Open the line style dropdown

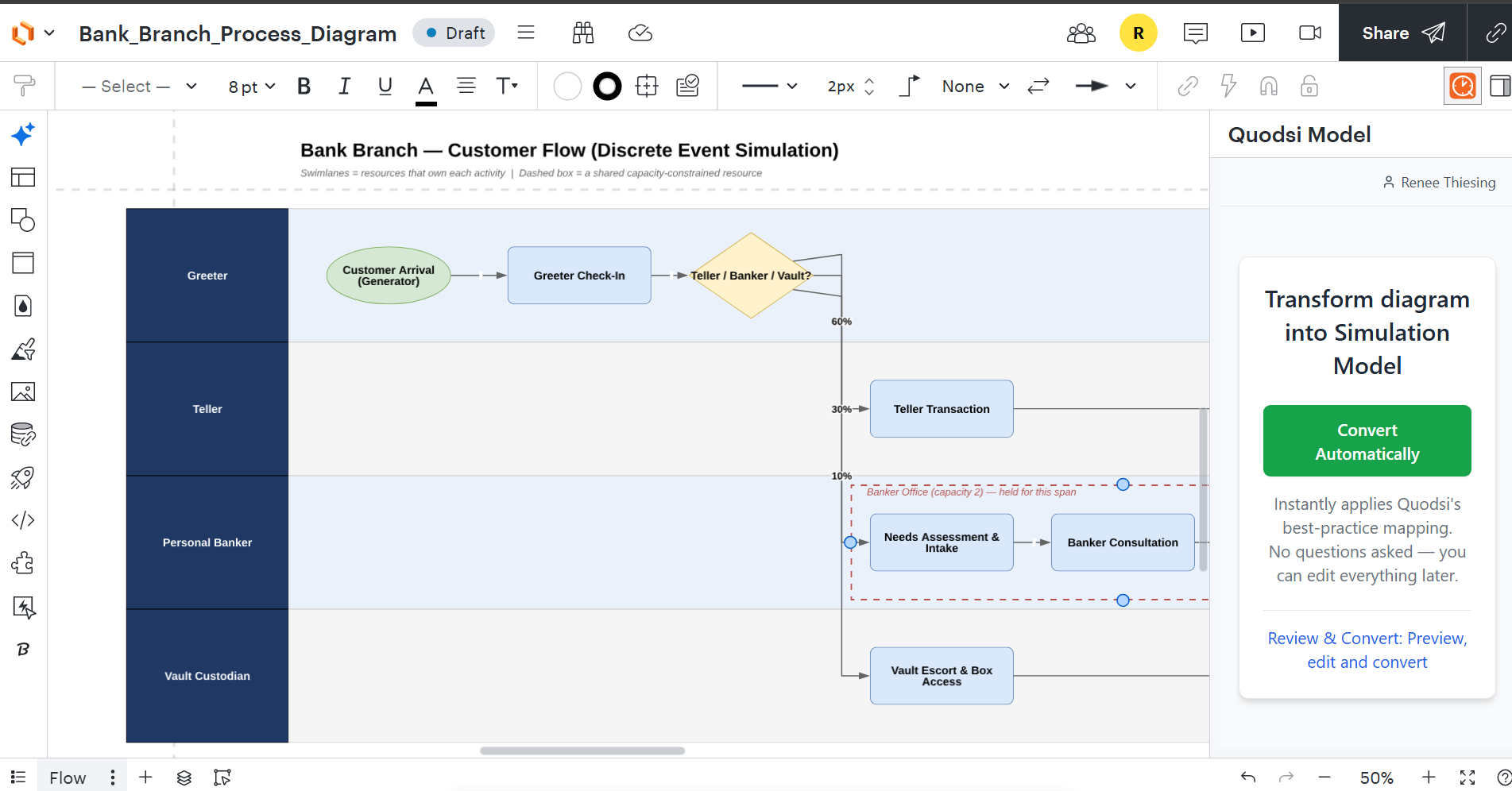click(769, 86)
